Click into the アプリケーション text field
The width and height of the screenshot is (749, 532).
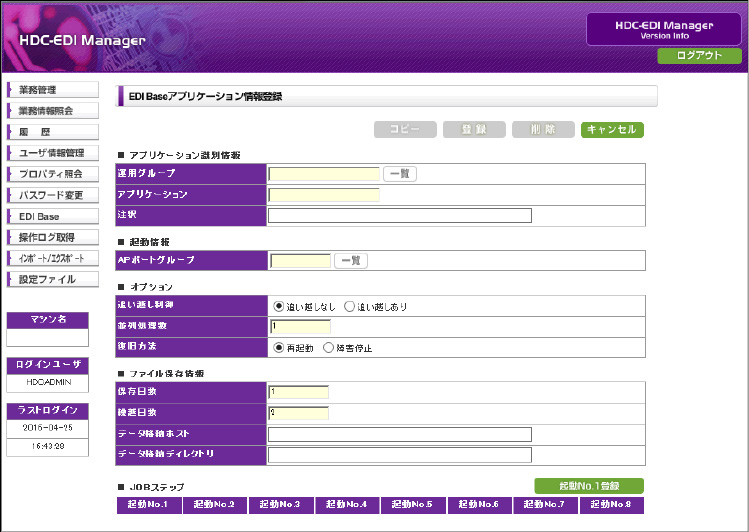(x=324, y=194)
